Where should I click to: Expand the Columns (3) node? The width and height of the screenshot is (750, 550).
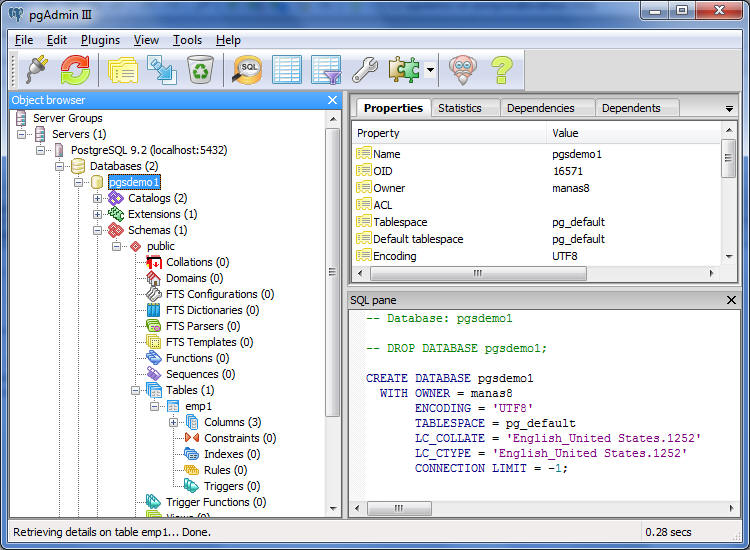[174, 422]
